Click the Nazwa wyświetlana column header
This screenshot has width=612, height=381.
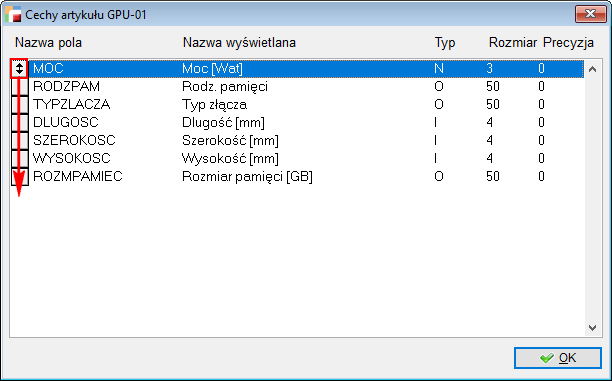tap(239, 43)
